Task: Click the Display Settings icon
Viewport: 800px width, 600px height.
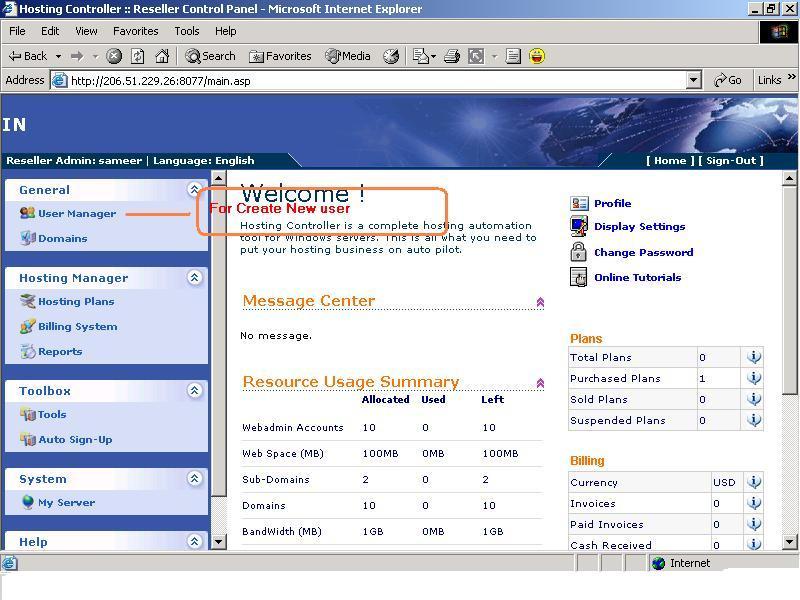Action: click(x=579, y=226)
